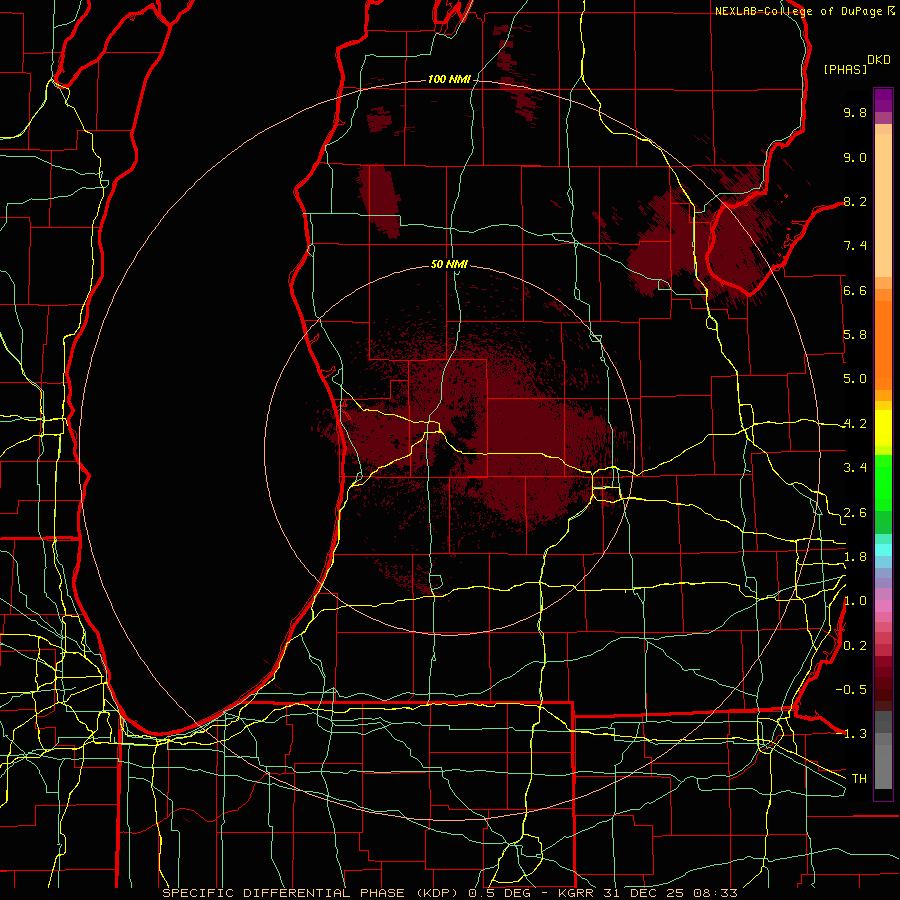This screenshot has width=900, height=900.
Task: Click the 8.2 scale value
Action: pyautogui.click(x=855, y=201)
